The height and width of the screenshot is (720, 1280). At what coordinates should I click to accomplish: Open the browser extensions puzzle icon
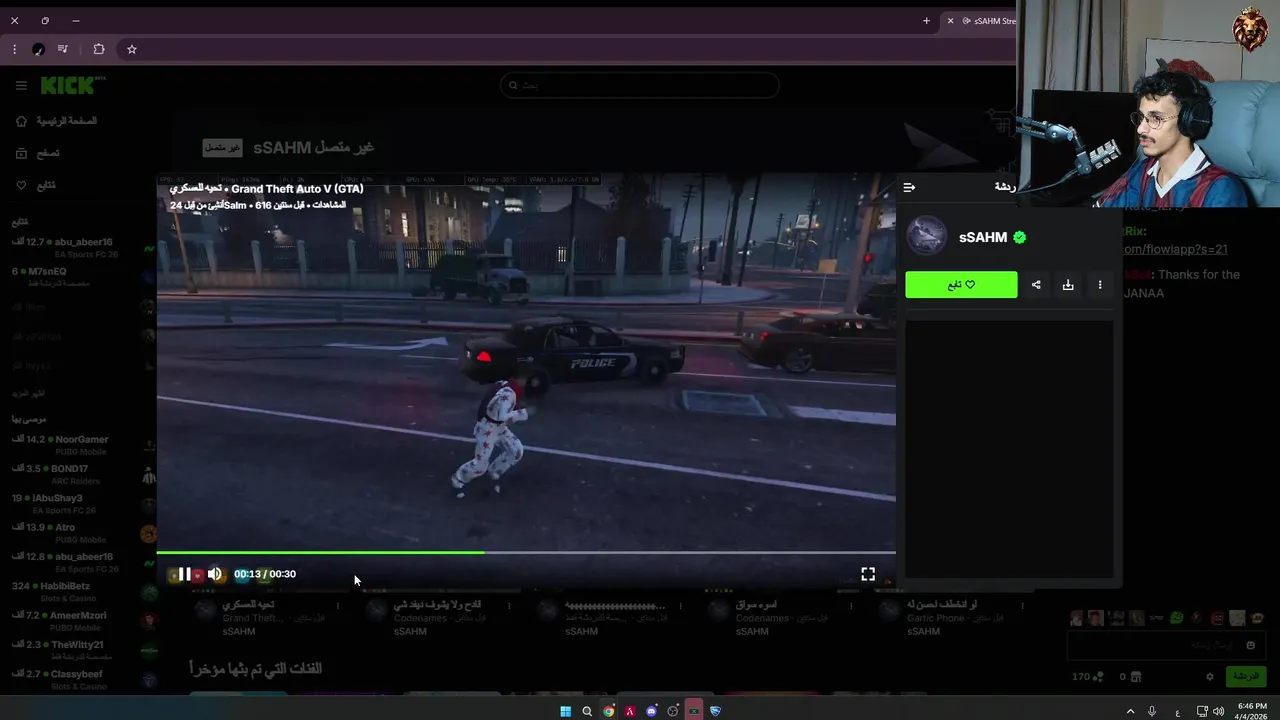[99, 49]
